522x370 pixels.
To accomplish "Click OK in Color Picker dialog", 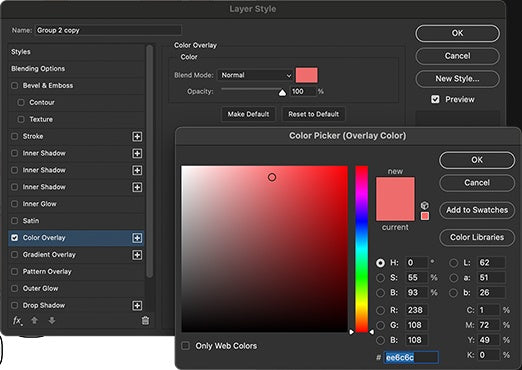I will [477, 160].
